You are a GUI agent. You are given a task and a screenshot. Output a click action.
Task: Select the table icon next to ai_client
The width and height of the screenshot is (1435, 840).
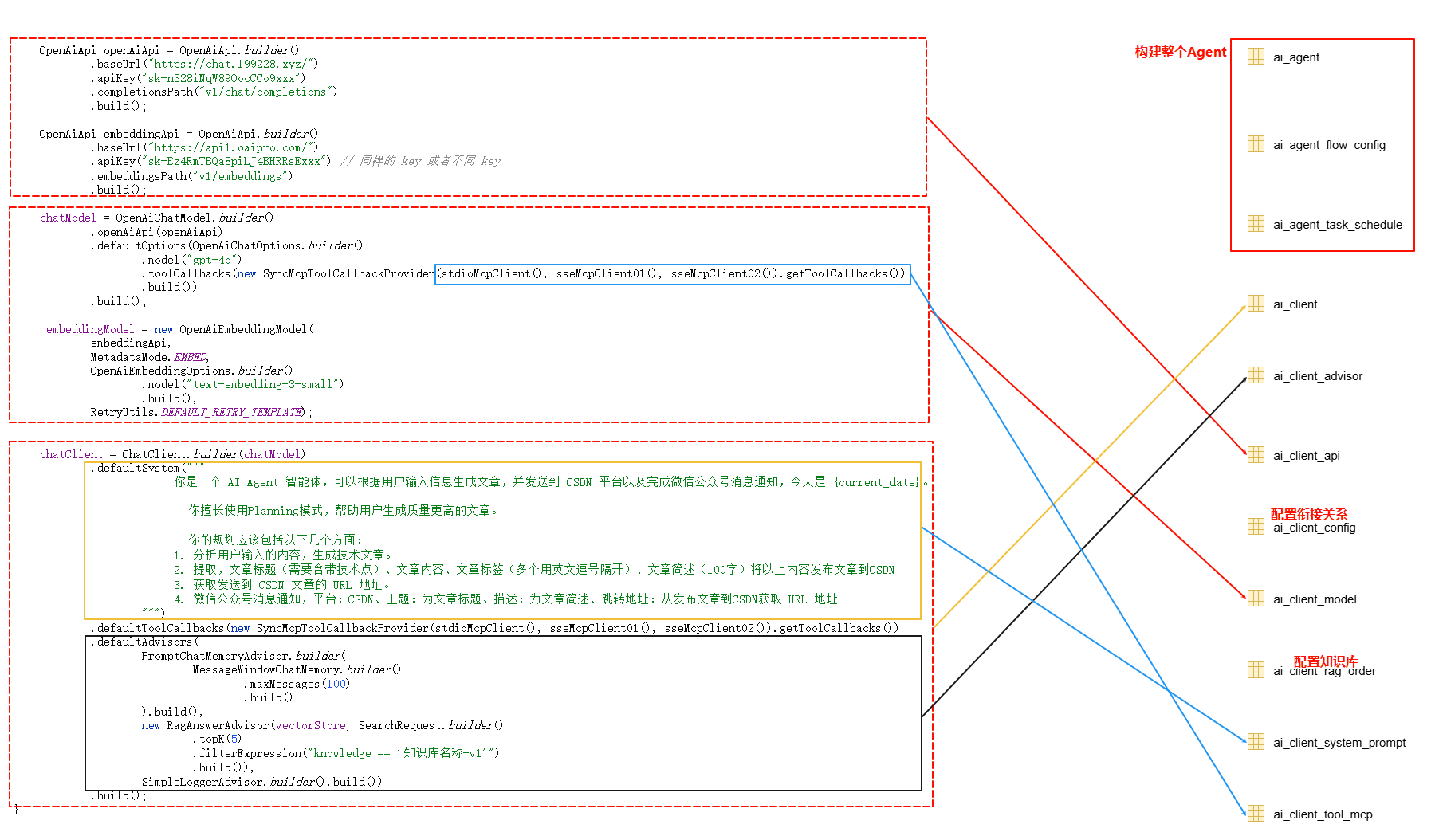point(1256,304)
